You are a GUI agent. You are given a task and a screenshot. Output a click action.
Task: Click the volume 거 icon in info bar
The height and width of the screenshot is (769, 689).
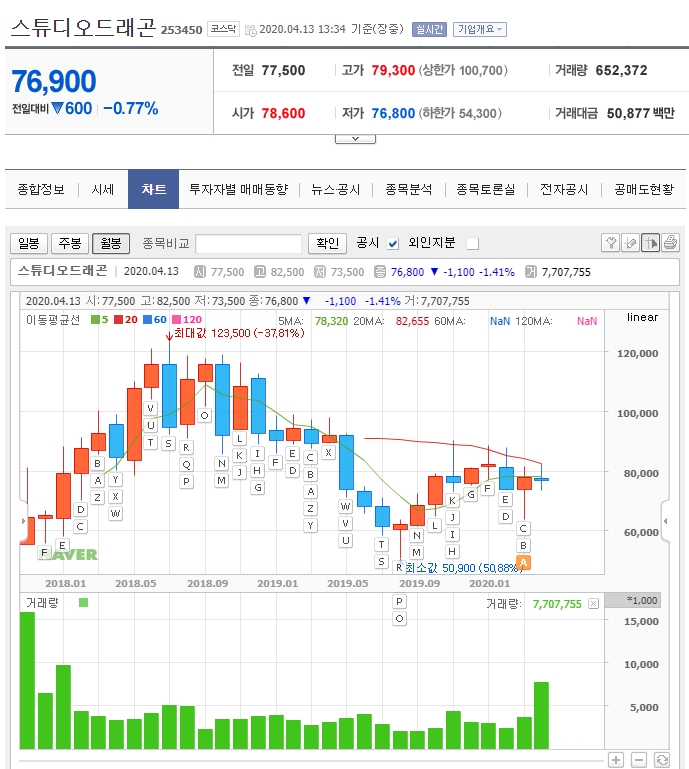click(531, 272)
